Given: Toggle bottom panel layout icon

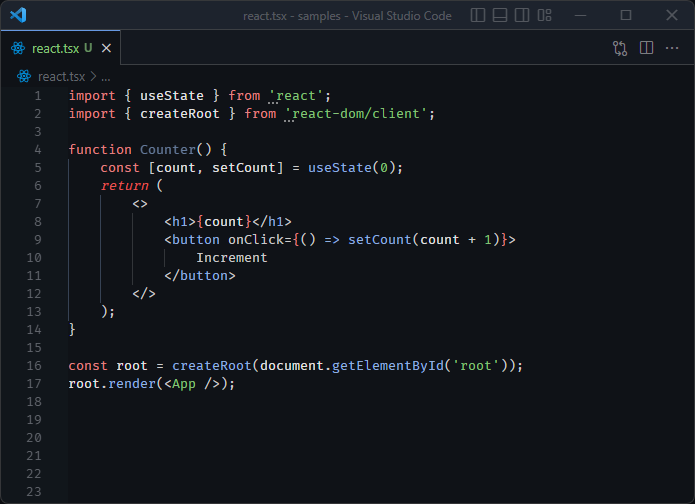Looking at the screenshot, I should click(500, 16).
